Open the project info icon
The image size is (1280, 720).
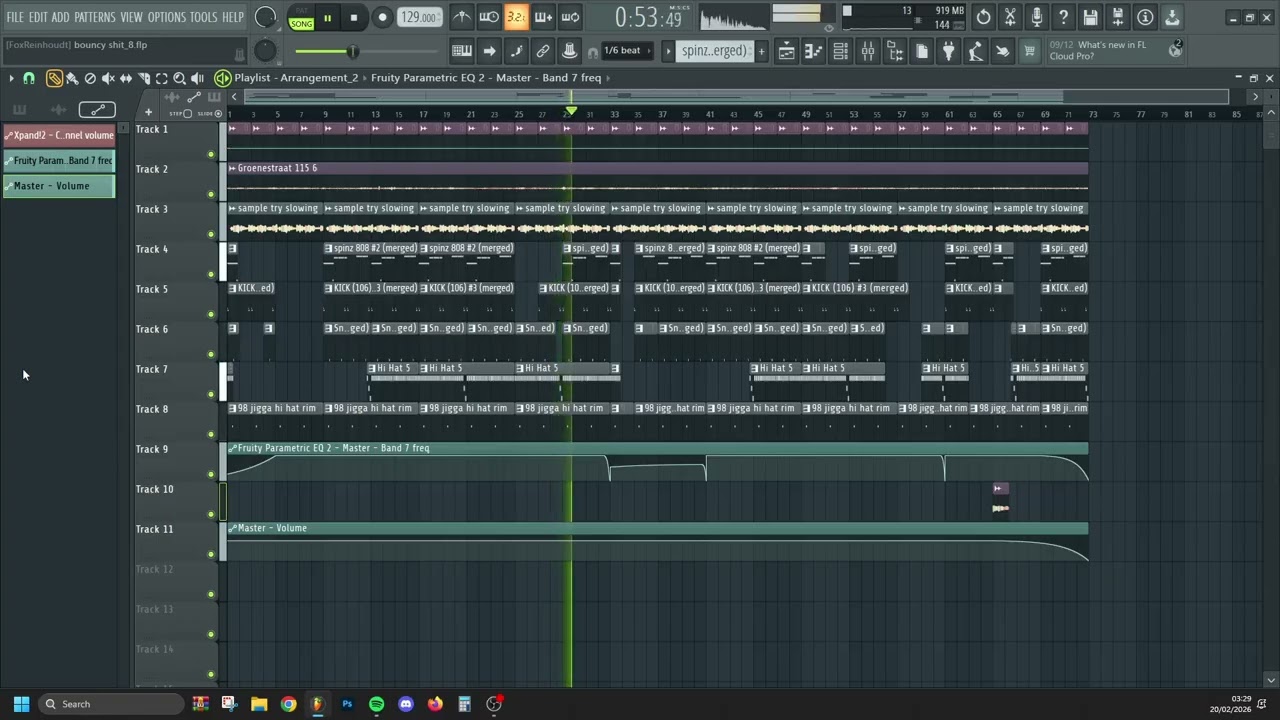tap(1145, 17)
